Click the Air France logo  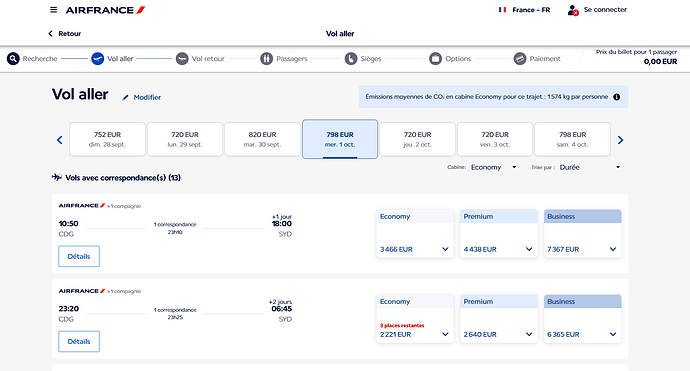pos(105,10)
